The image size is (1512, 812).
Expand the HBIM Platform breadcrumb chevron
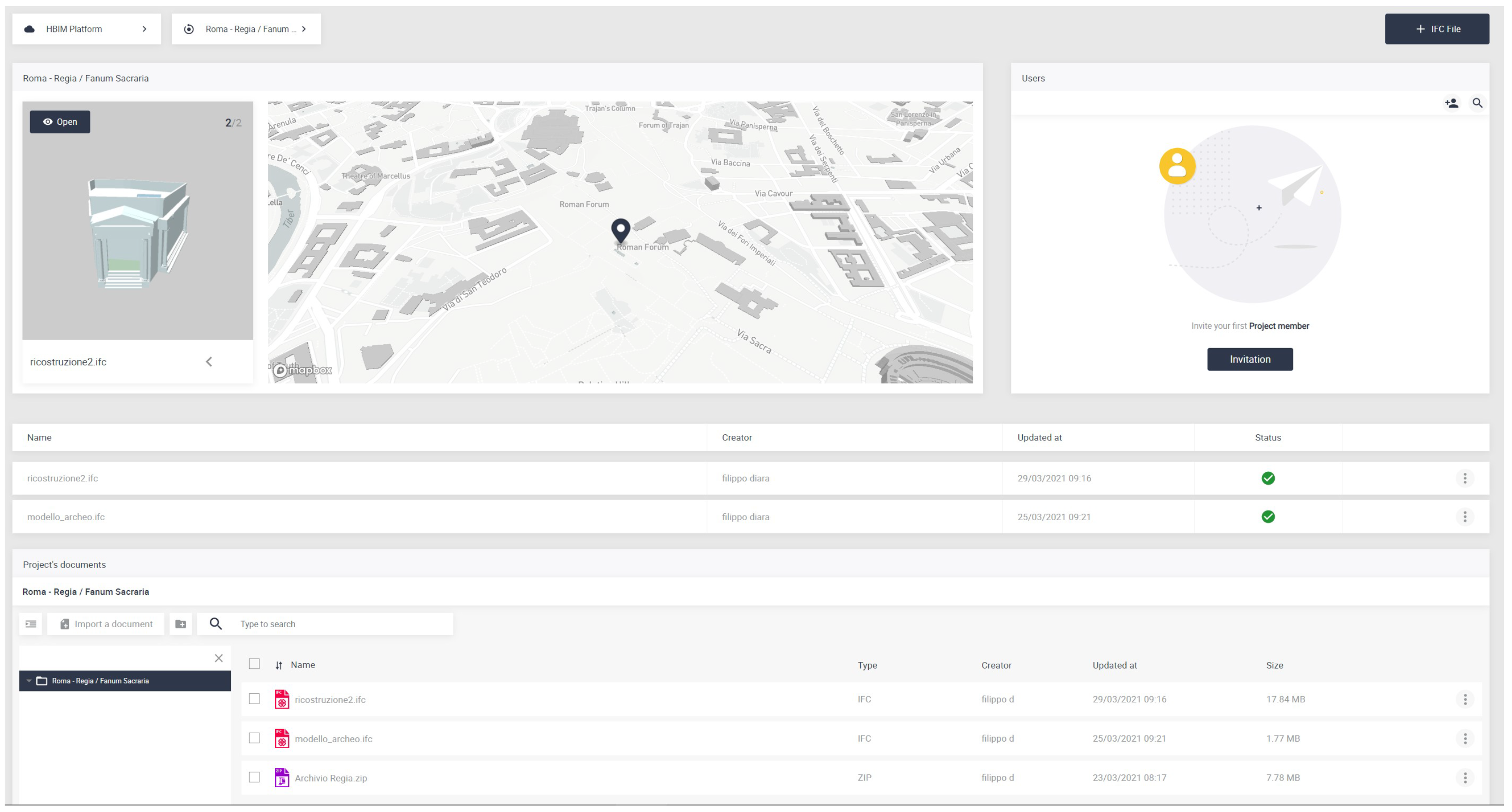tap(144, 29)
